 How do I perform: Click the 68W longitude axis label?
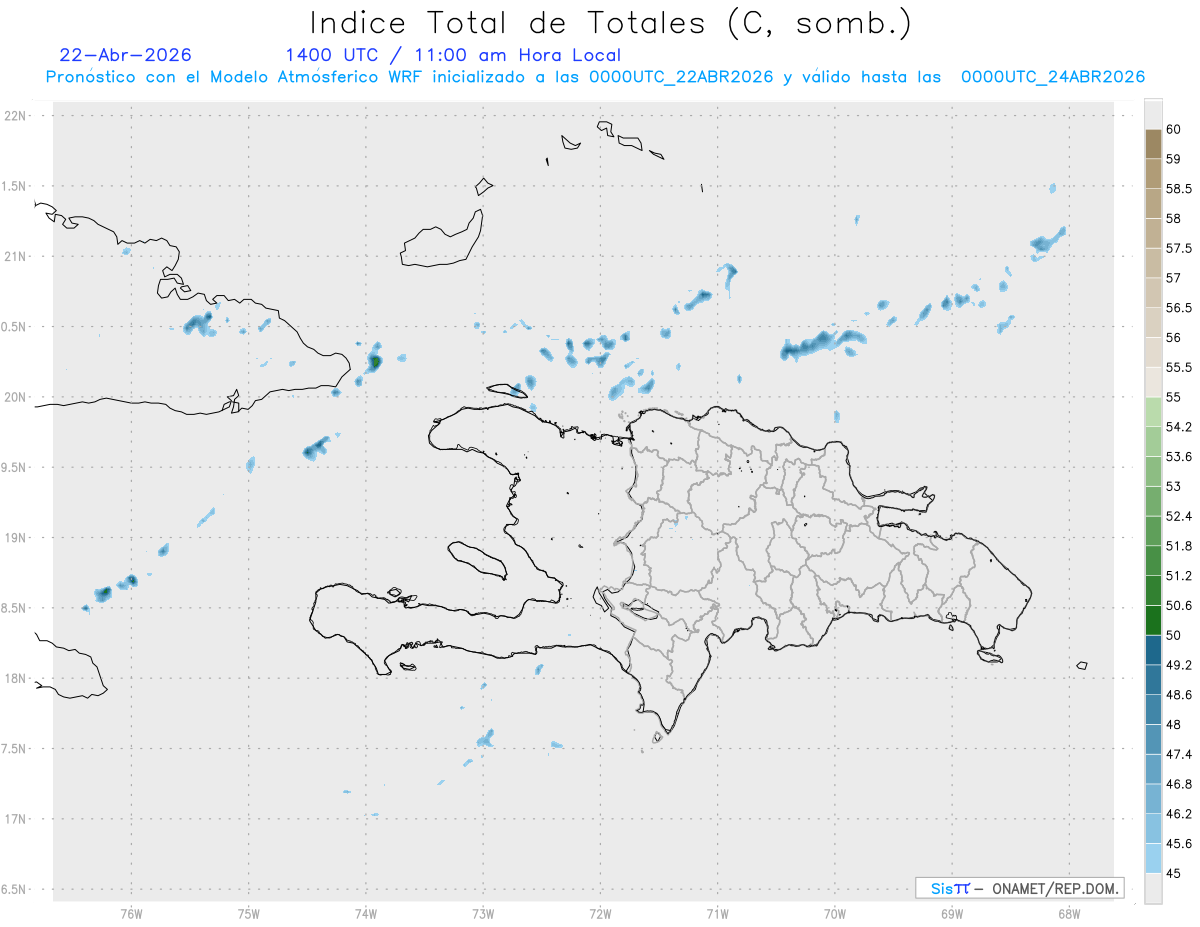pos(1068,913)
